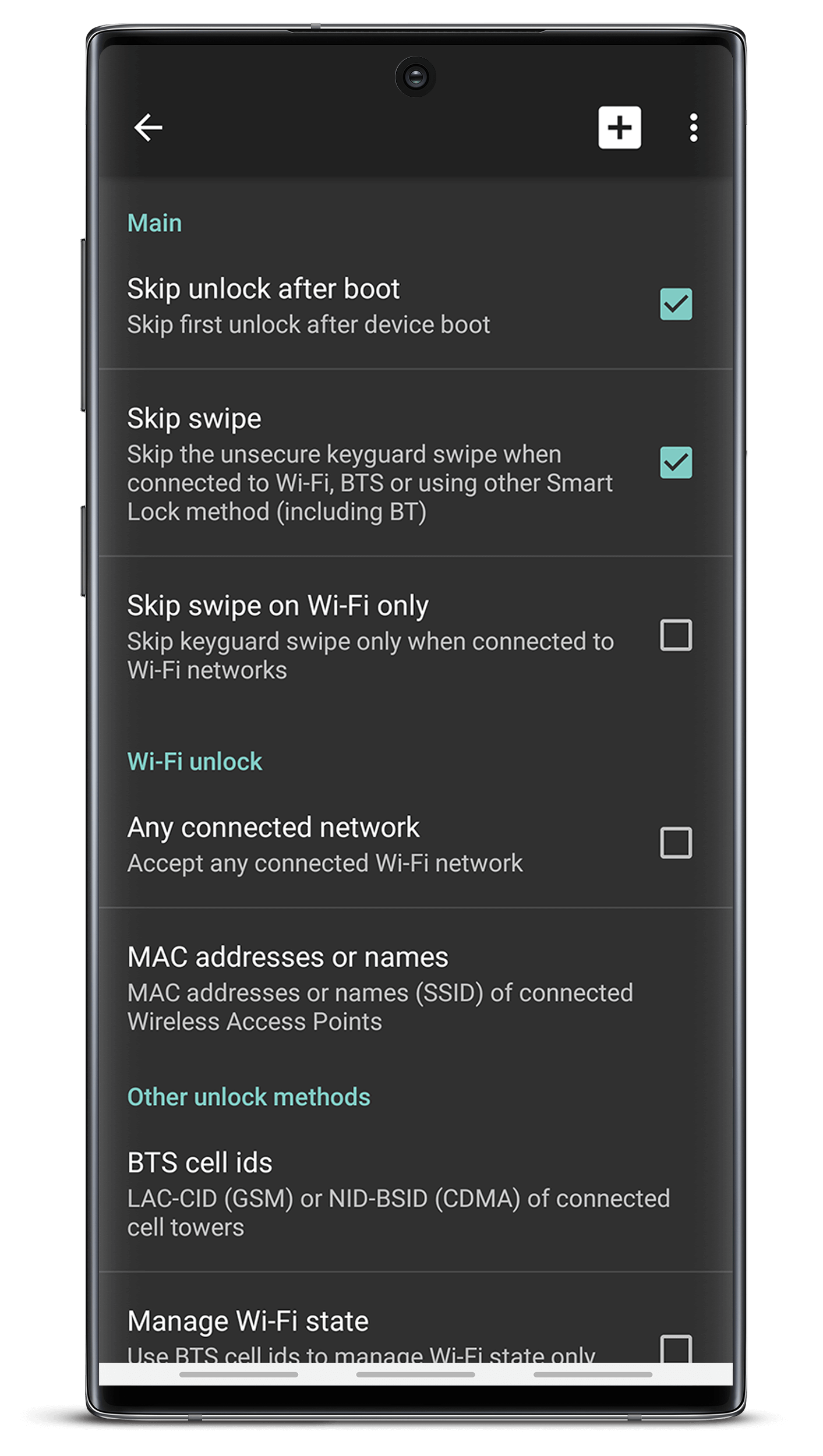Tap the back arrow icon
The image size is (823, 1456).
[x=148, y=128]
